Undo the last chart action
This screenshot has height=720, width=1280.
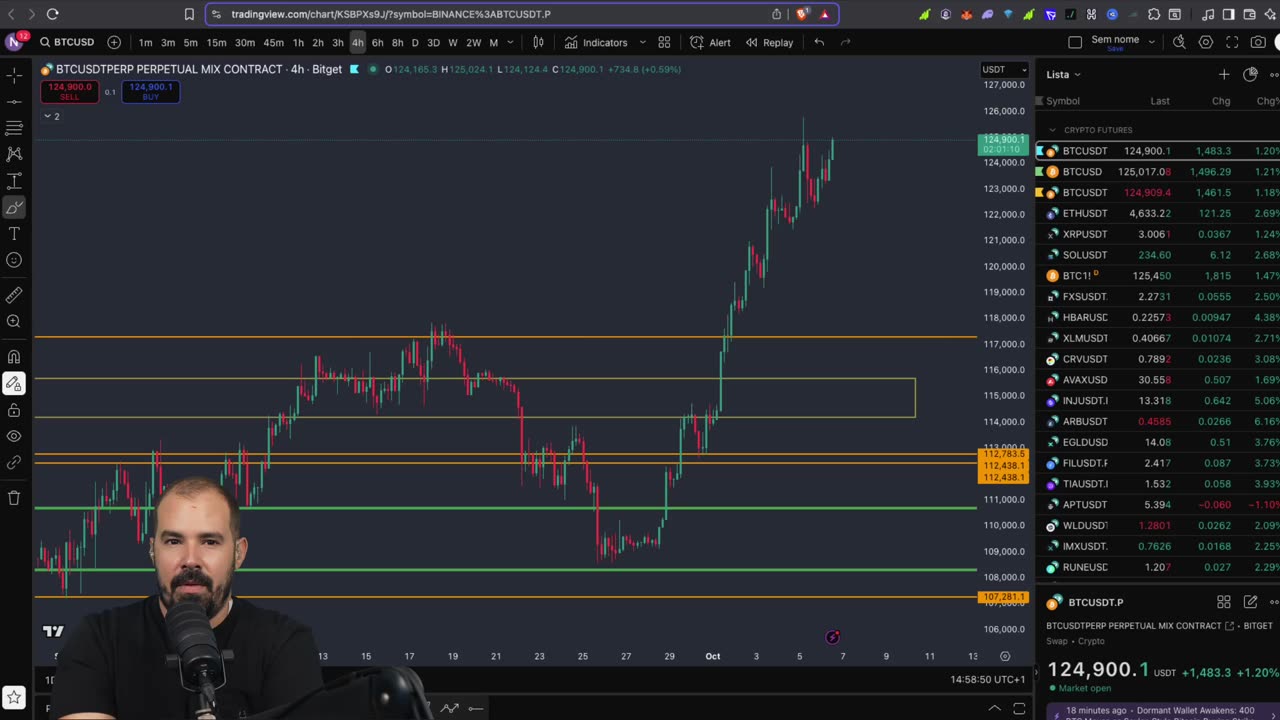coord(819,42)
